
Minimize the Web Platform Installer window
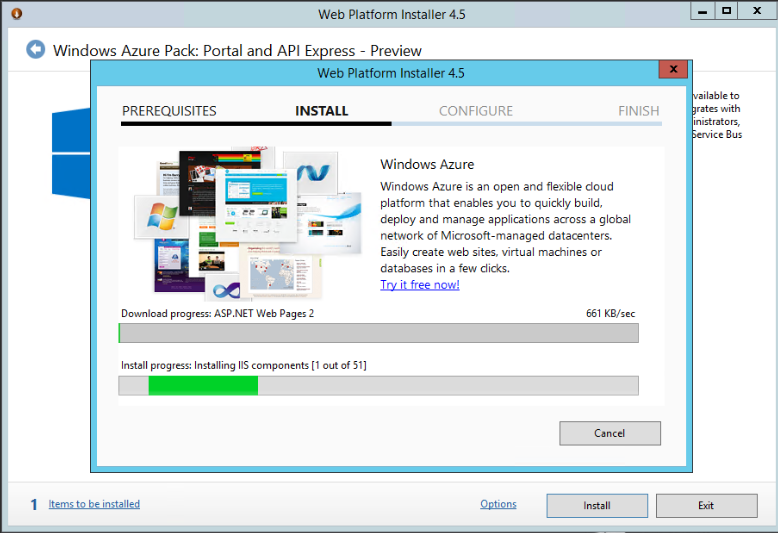pos(704,12)
